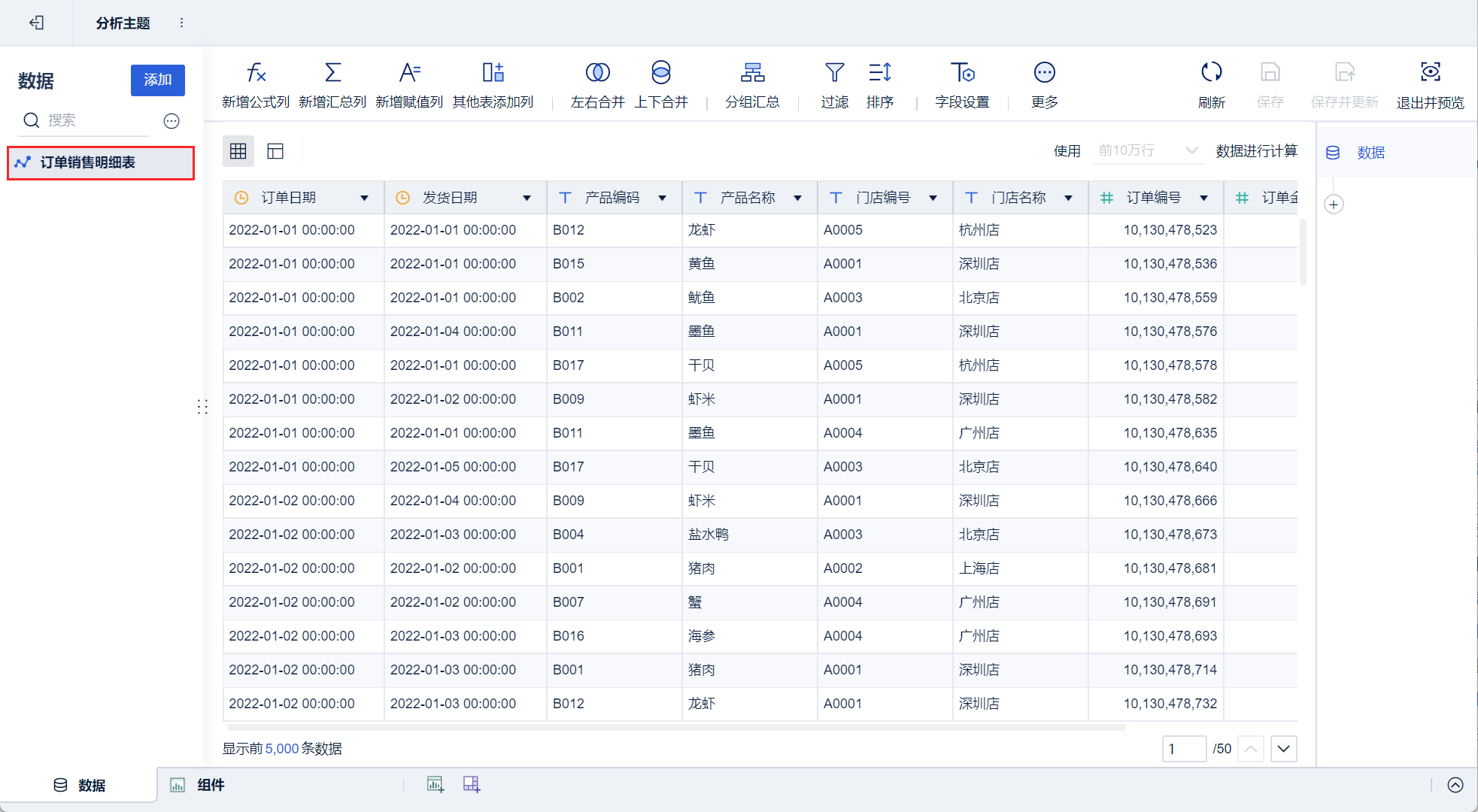This screenshot has width=1478, height=812.
Task: Click the 分组汇总 icon
Action: 752,73
